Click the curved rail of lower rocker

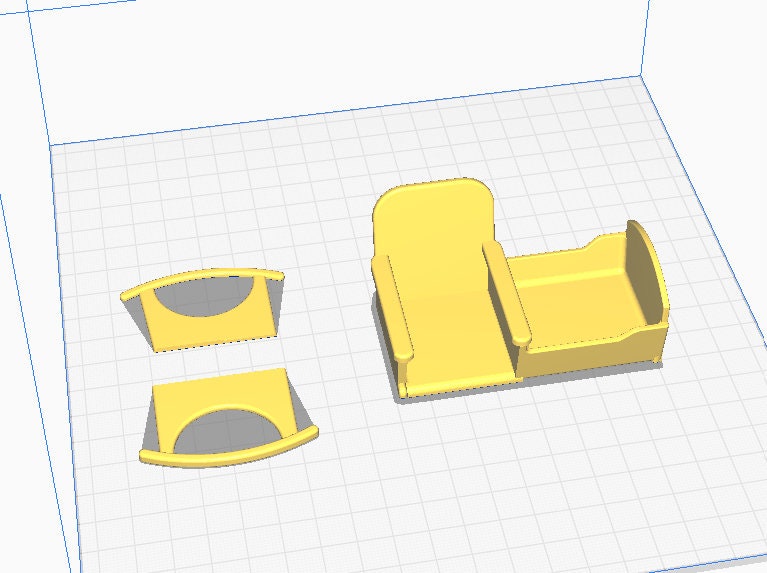(x=230, y=452)
